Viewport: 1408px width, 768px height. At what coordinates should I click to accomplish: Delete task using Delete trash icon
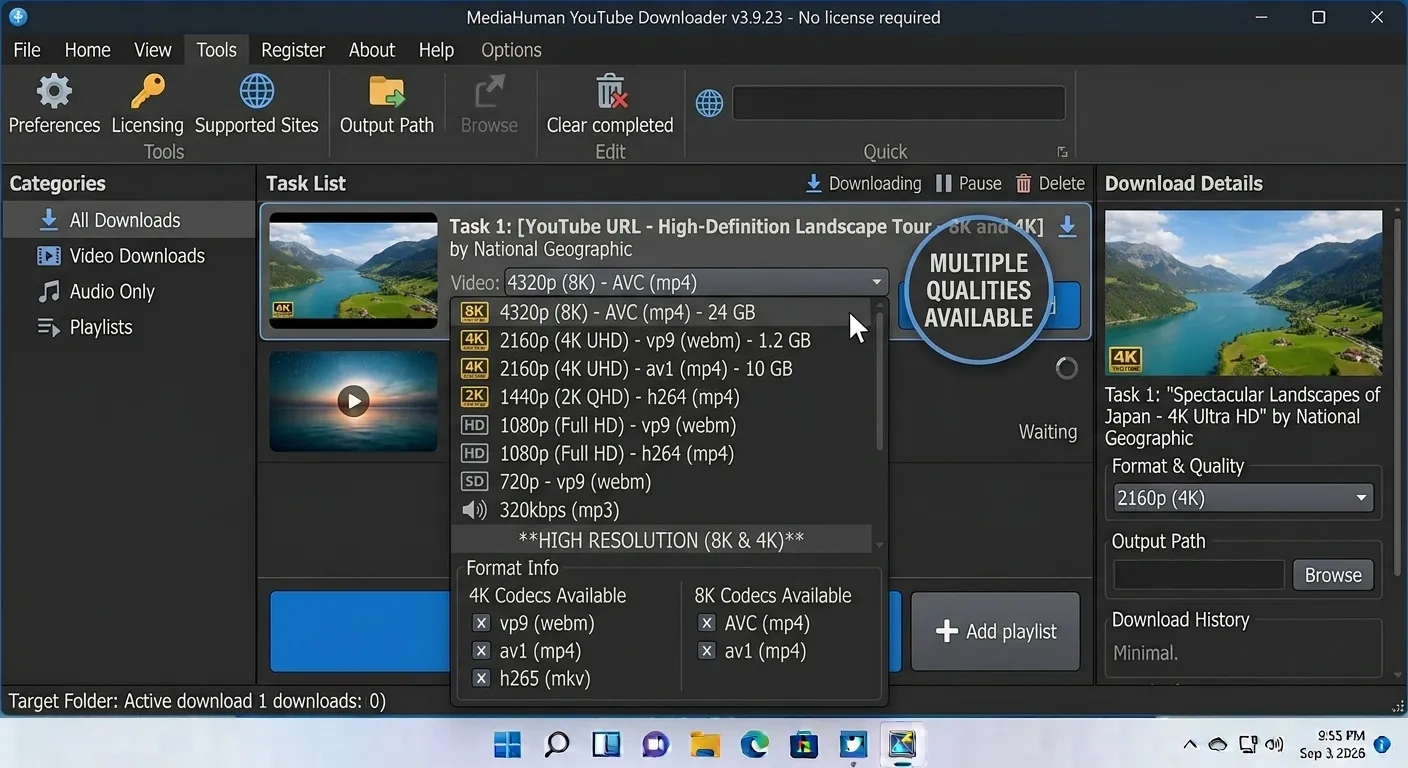[1023, 183]
